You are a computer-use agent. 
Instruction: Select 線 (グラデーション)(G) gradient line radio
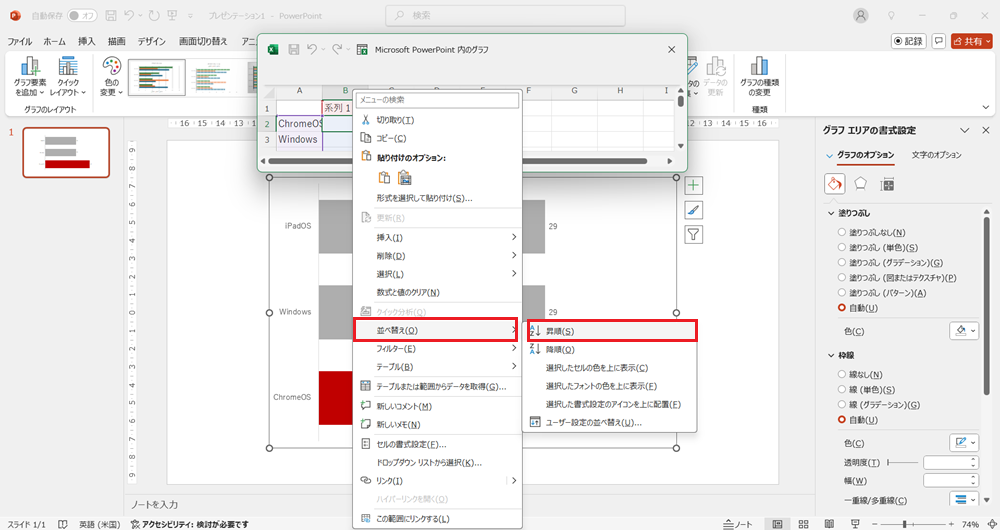coord(842,405)
